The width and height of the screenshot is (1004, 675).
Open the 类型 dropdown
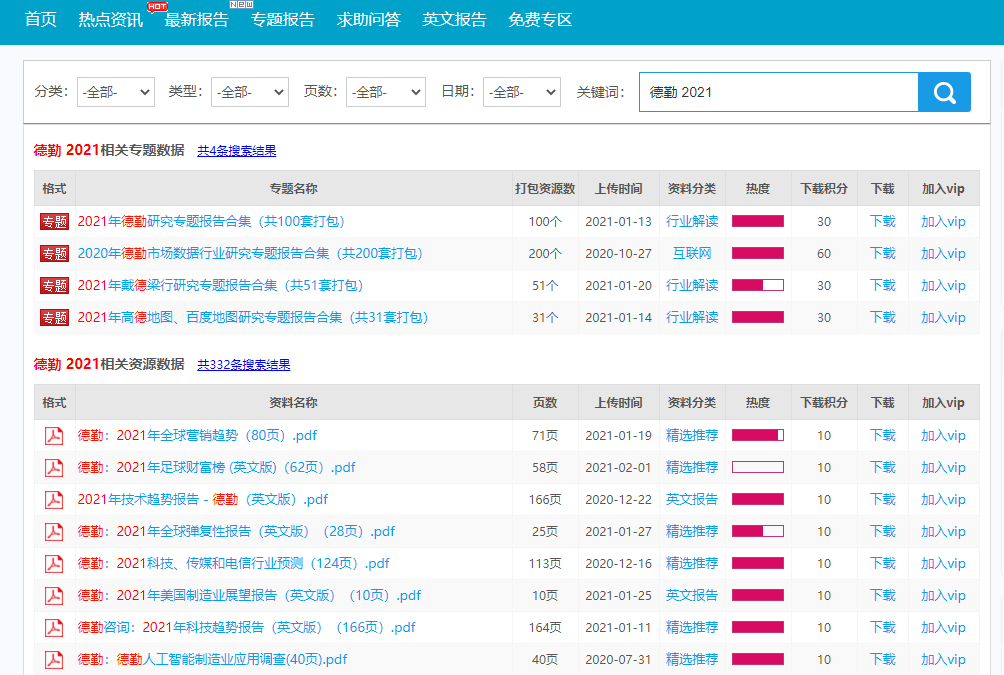click(250, 92)
